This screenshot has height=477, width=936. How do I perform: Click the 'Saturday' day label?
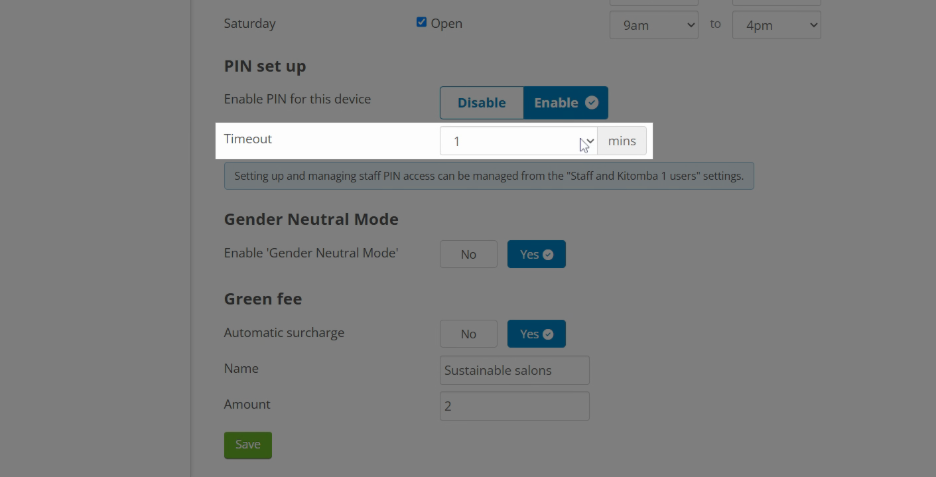[250, 24]
